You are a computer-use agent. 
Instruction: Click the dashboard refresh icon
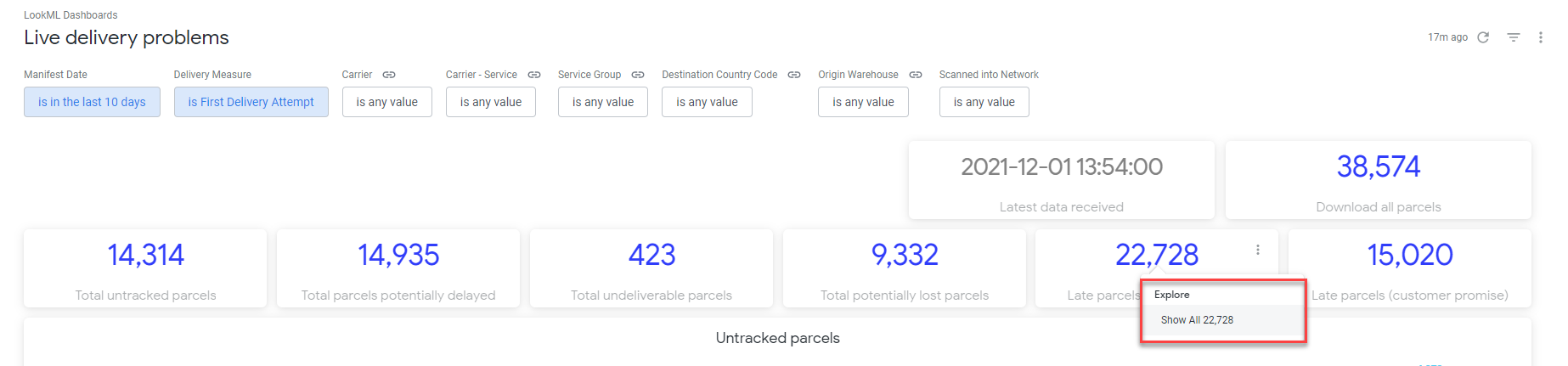(1483, 37)
